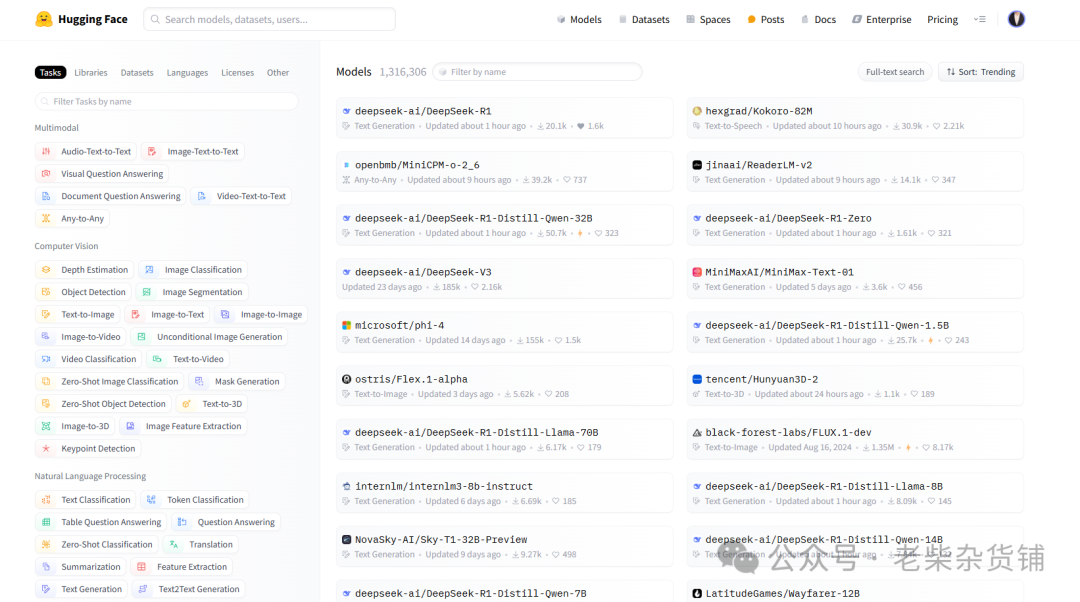1080x602 pixels.
Task: Pick the Document Question Answering icon
Action: [x=46, y=196]
